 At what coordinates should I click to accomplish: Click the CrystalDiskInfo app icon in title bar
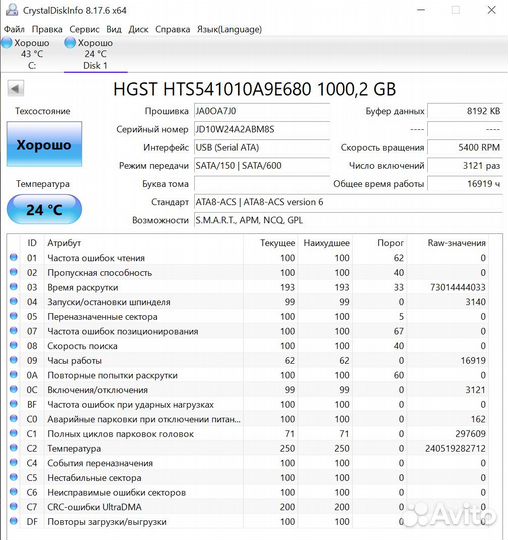[x=12, y=10]
